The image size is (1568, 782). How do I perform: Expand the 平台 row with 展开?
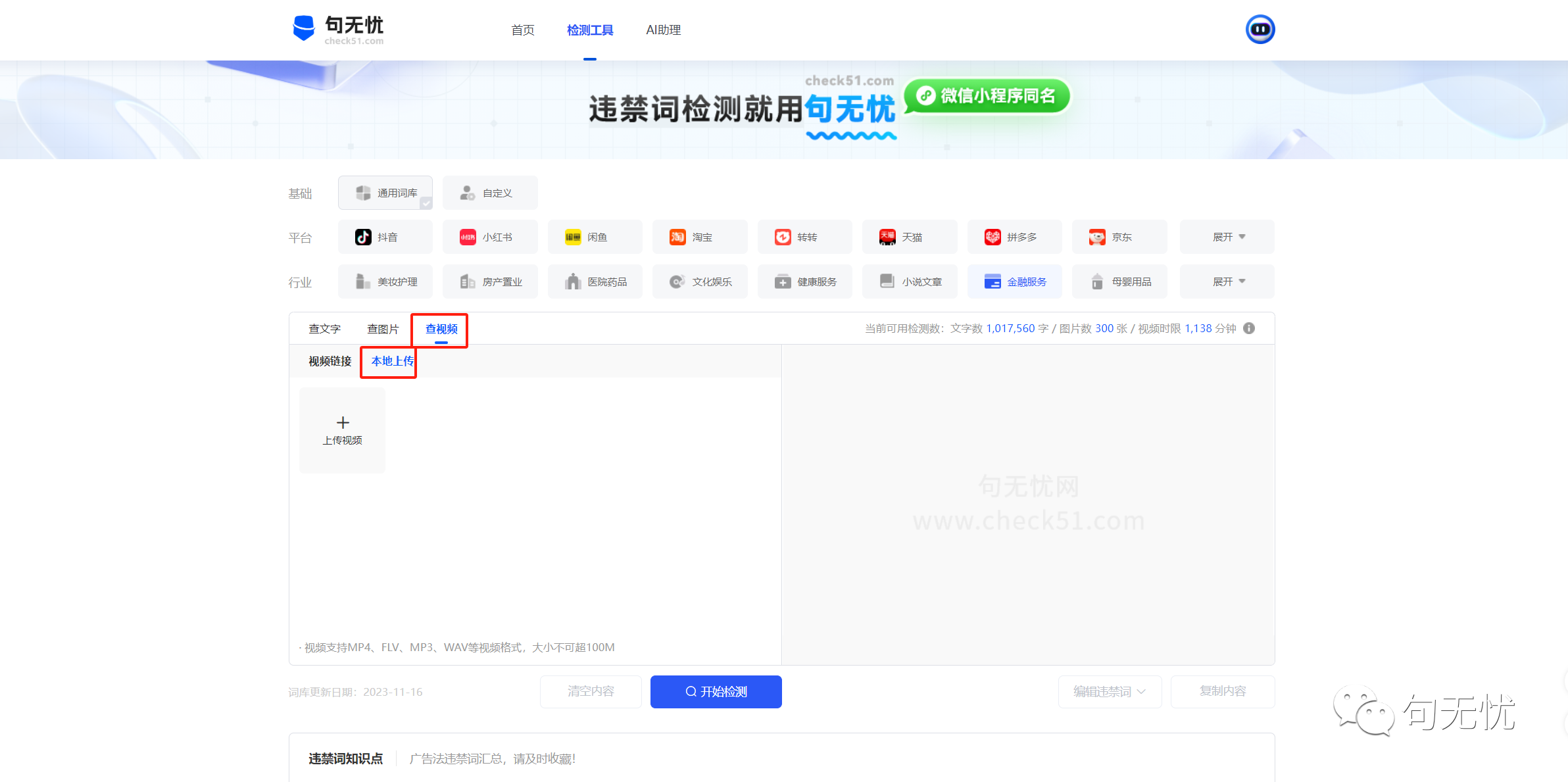pos(1227,237)
